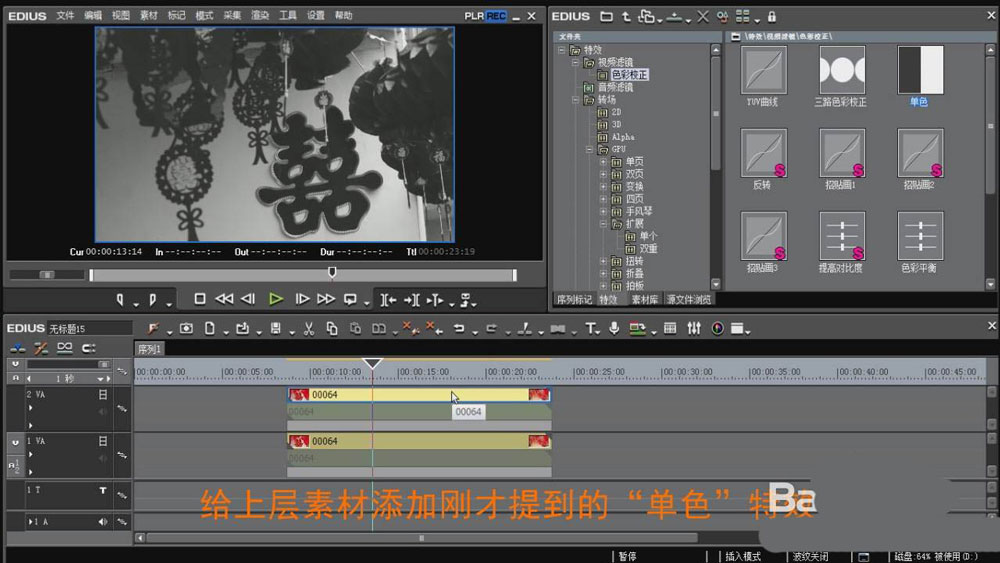Click the New sequence page icon
1000x563 pixels.
click(209, 328)
